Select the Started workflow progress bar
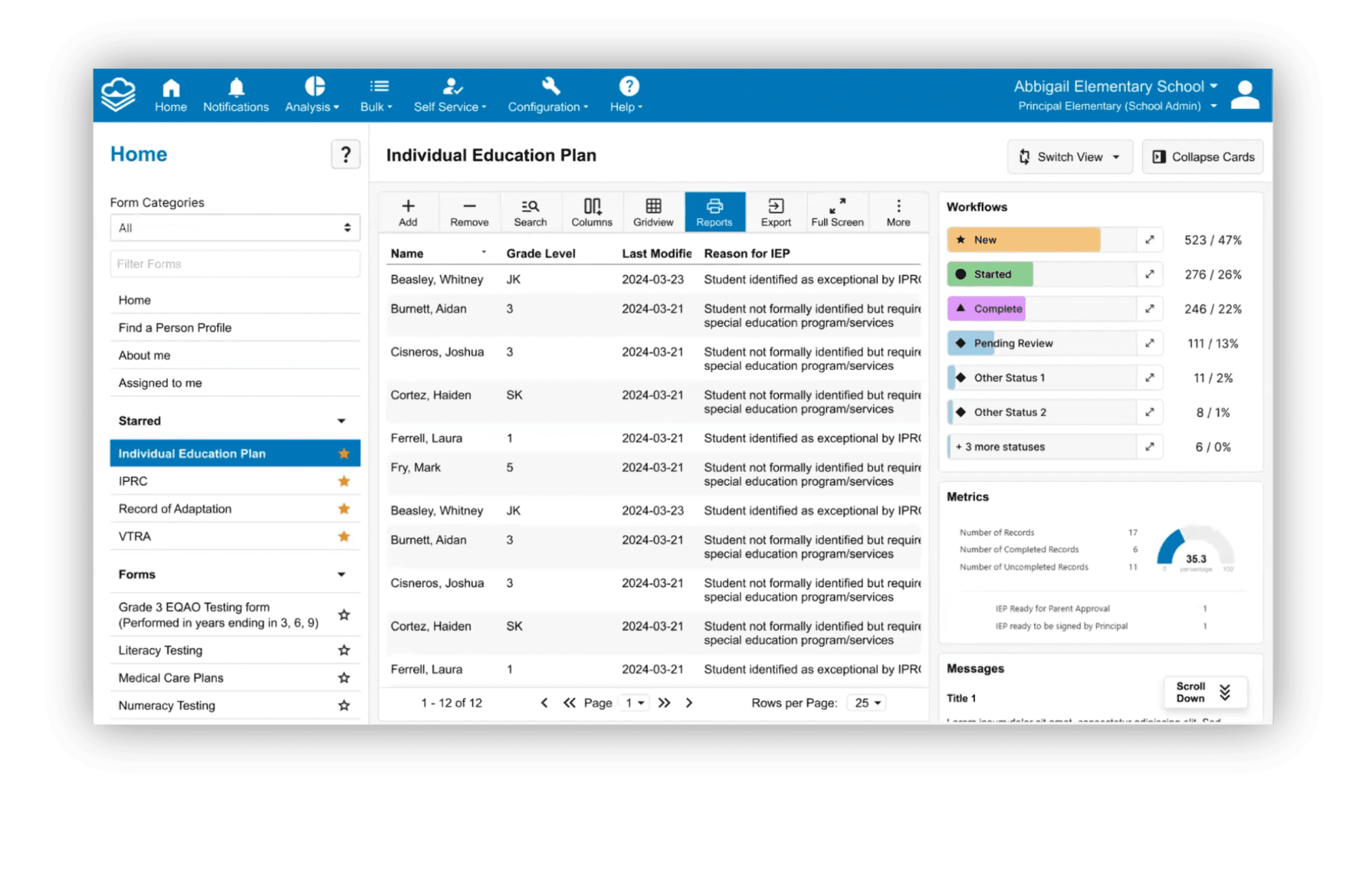The image size is (1358, 896). coord(1042,274)
